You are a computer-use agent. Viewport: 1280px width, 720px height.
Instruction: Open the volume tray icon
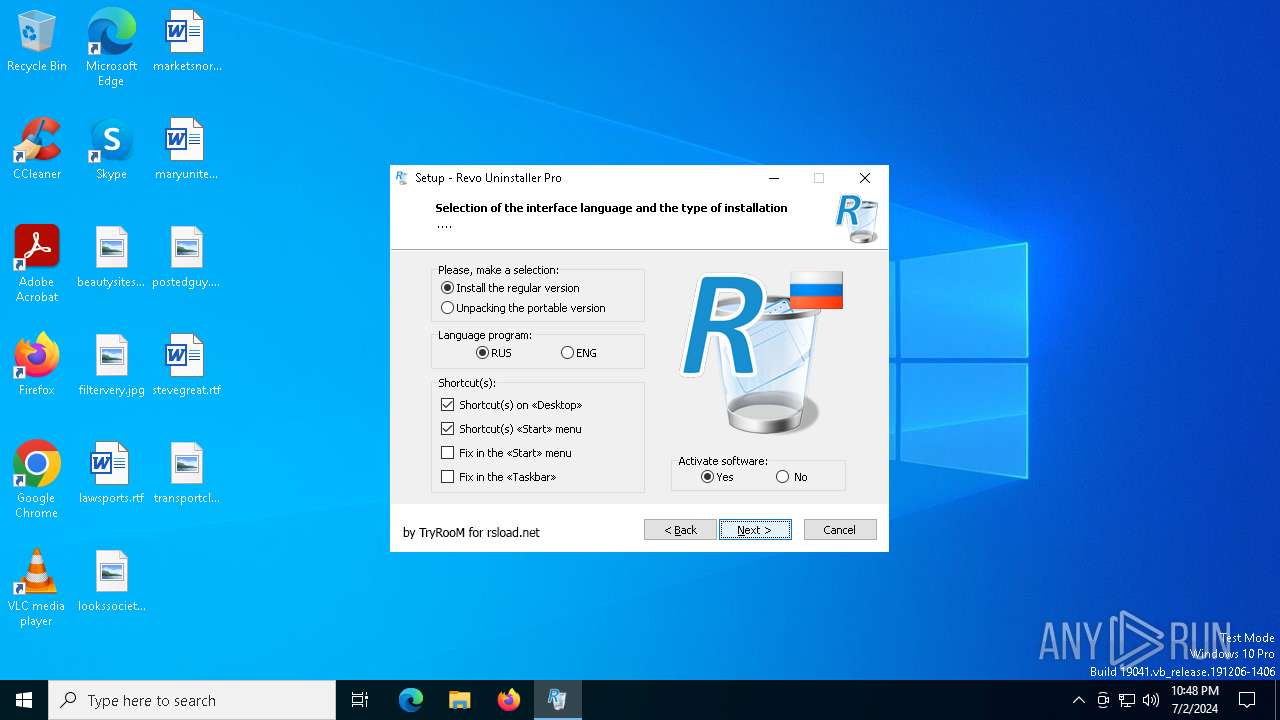1151,700
